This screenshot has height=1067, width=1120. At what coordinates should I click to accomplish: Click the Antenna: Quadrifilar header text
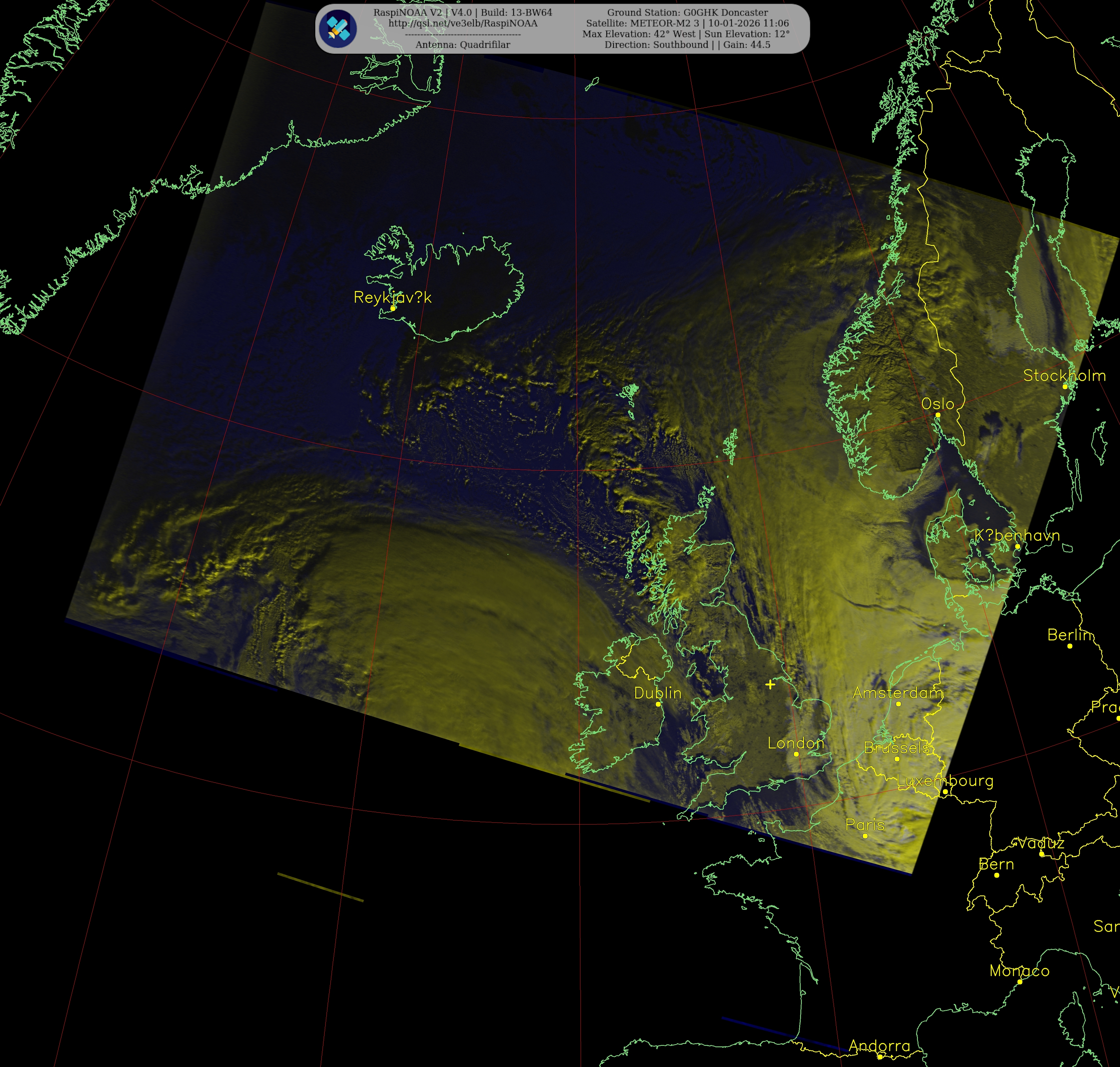coord(463,44)
